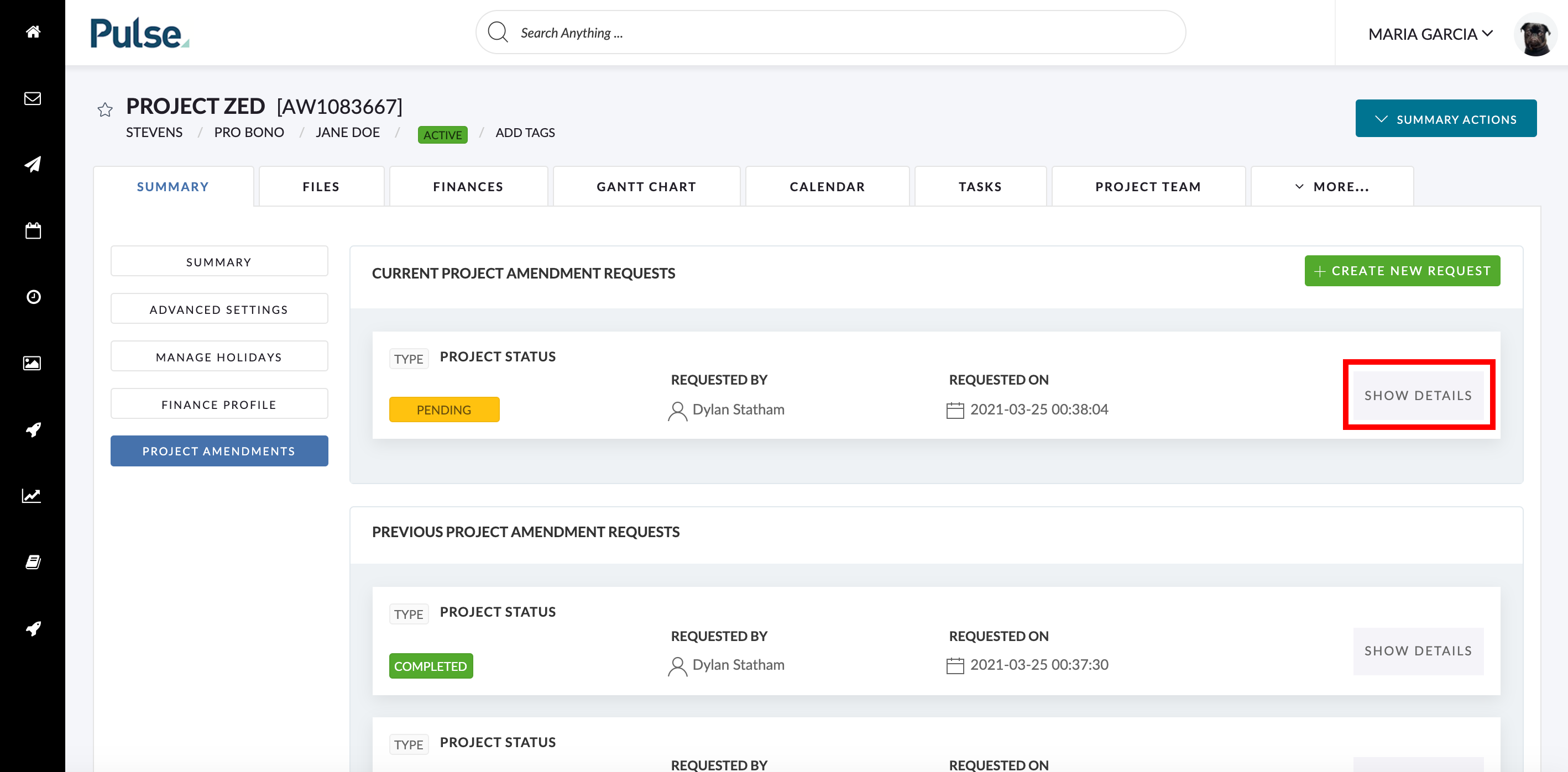Click the ACTIVE status badge
1568x772 pixels.
(442, 134)
